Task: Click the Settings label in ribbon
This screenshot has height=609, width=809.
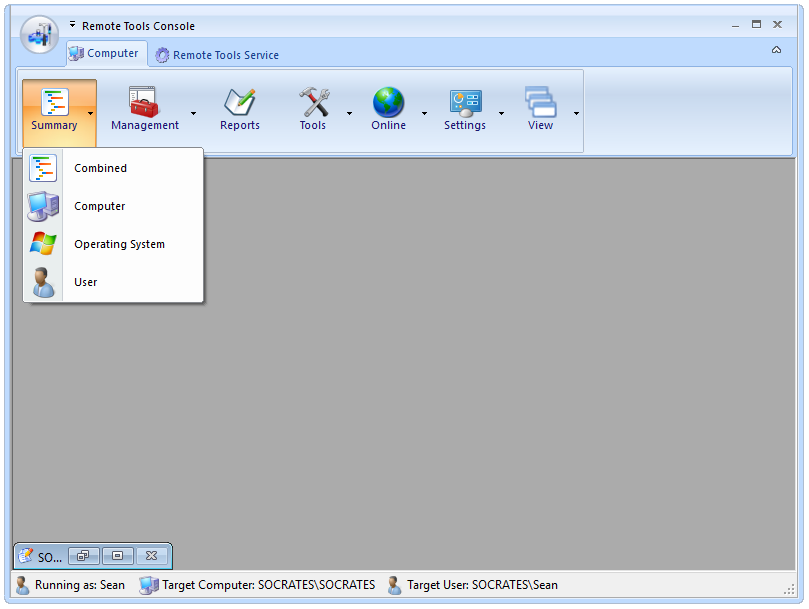Action: [x=465, y=125]
